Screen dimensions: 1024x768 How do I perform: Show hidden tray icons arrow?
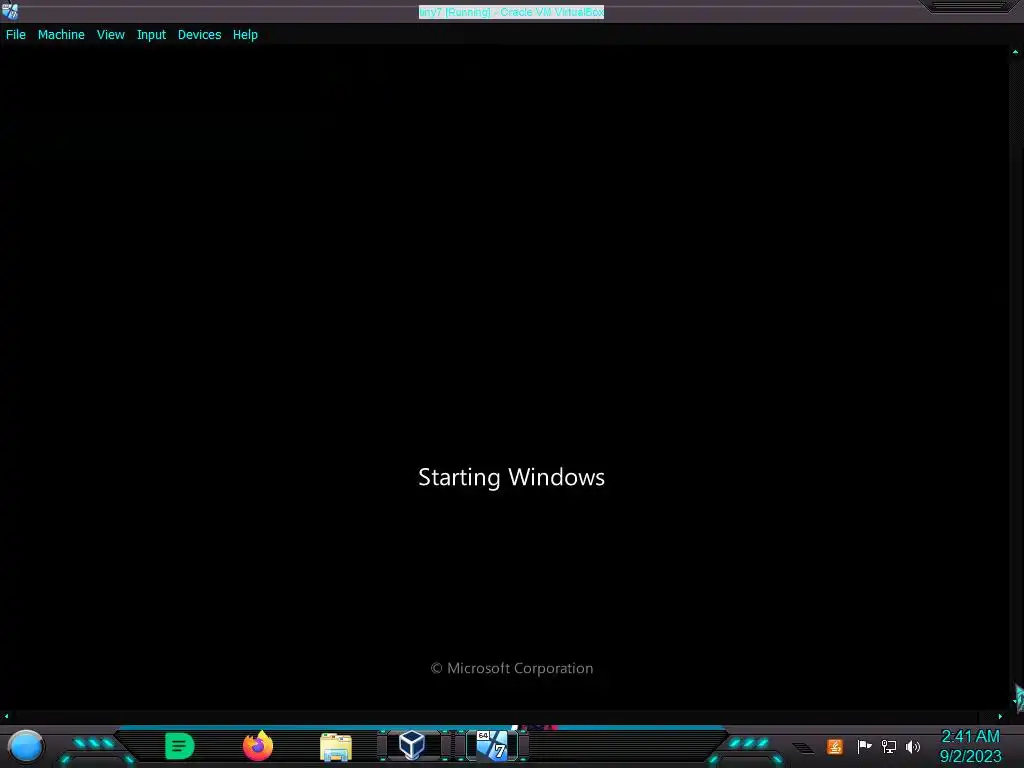click(x=803, y=748)
